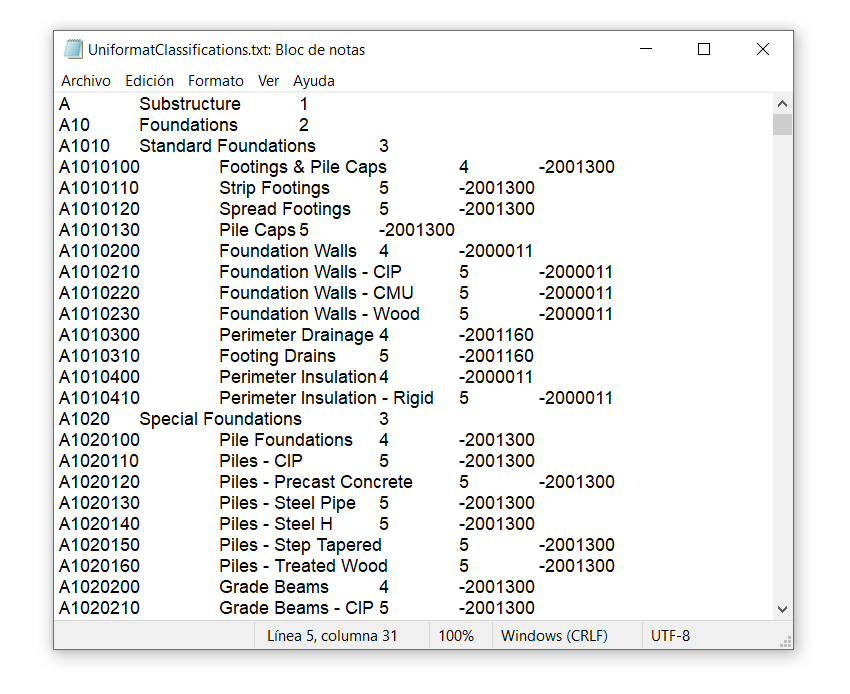The width and height of the screenshot is (850, 694).
Task: Click the Piles - Steel H text
Action: tap(275, 524)
